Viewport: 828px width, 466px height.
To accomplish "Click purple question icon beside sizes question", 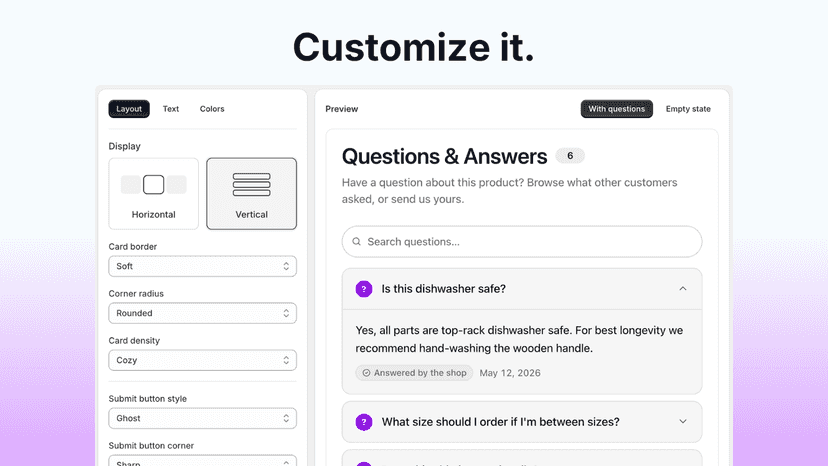I will click(x=364, y=422).
